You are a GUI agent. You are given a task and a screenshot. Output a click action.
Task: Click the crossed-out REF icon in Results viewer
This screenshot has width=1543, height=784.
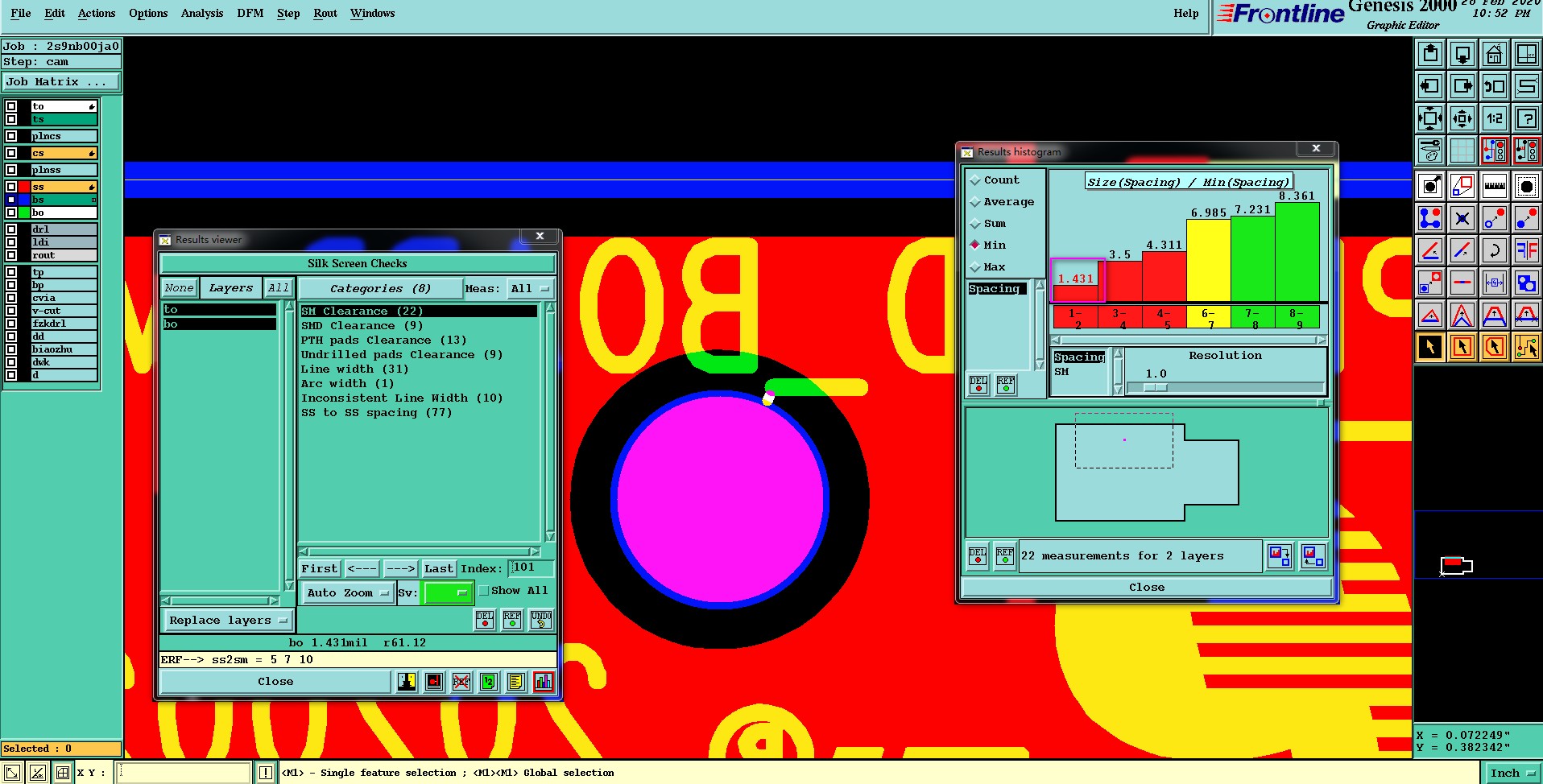461,682
